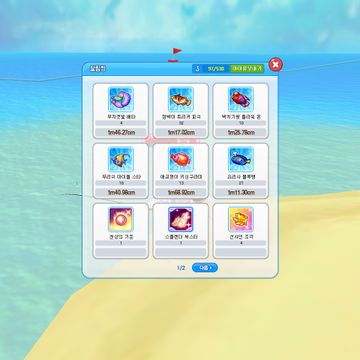
Task: Select the blue tang fish icon
Action: (241, 159)
